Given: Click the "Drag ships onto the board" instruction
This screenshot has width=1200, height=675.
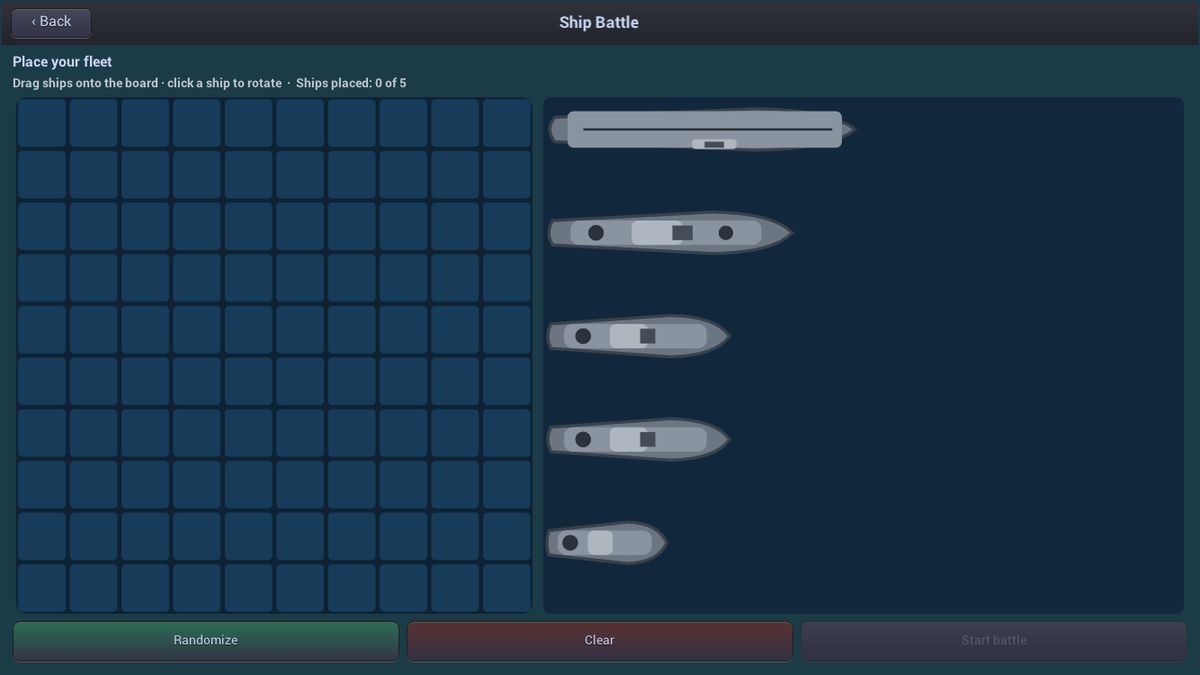Looking at the screenshot, I should (x=85, y=83).
